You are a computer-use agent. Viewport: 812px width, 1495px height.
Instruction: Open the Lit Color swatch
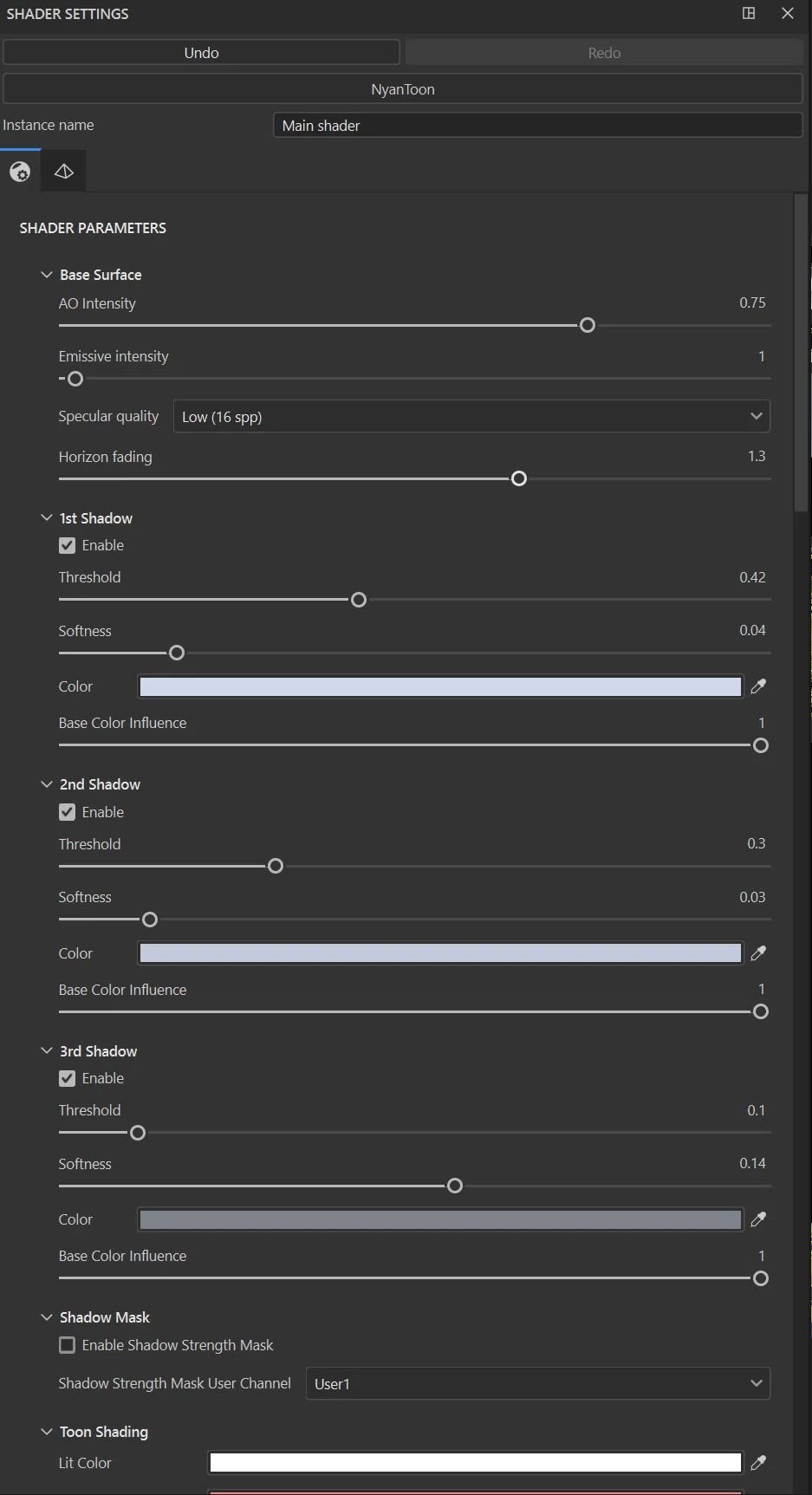476,1464
